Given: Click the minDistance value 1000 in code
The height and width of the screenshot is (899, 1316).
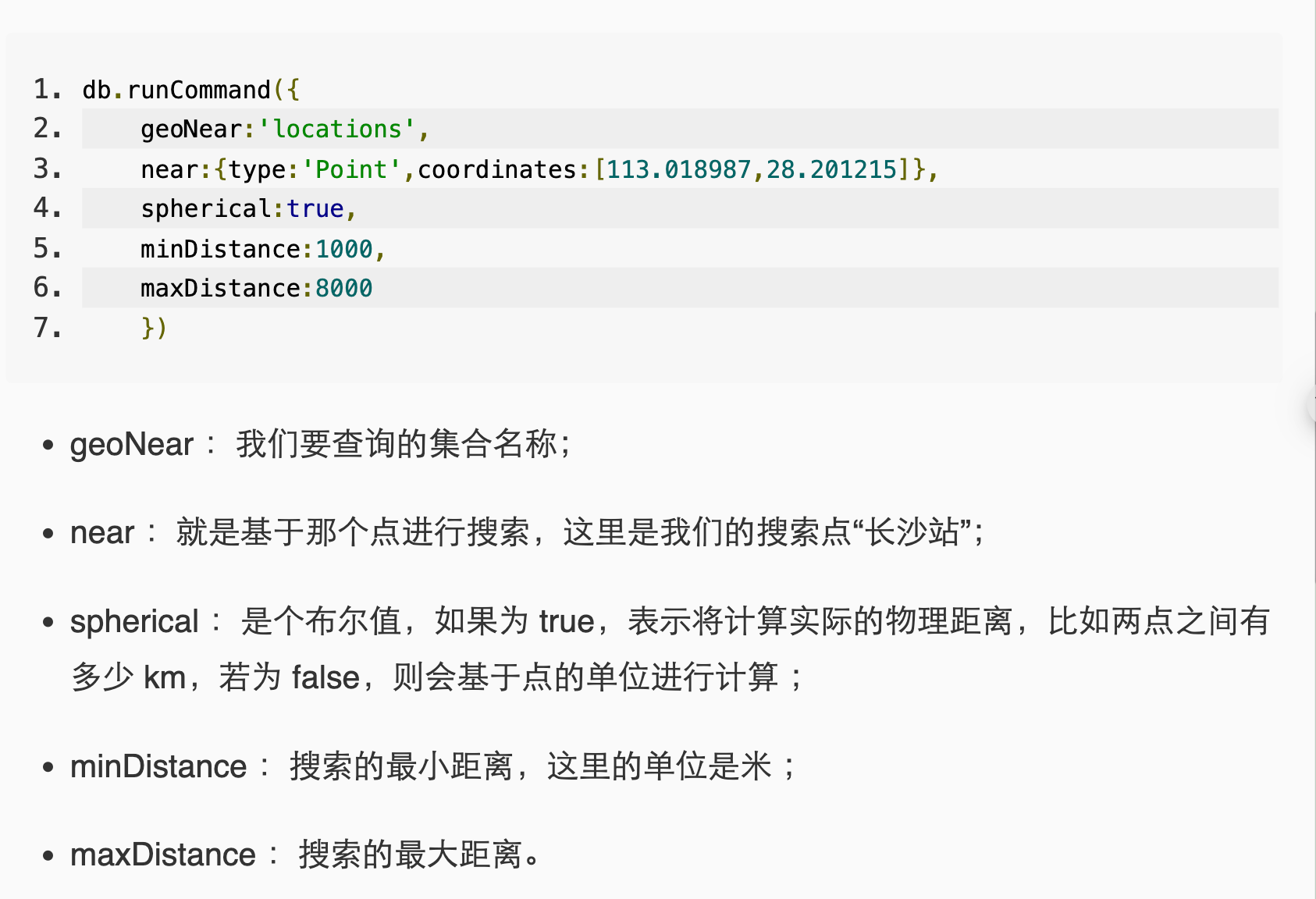Looking at the screenshot, I should click(x=343, y=249).
